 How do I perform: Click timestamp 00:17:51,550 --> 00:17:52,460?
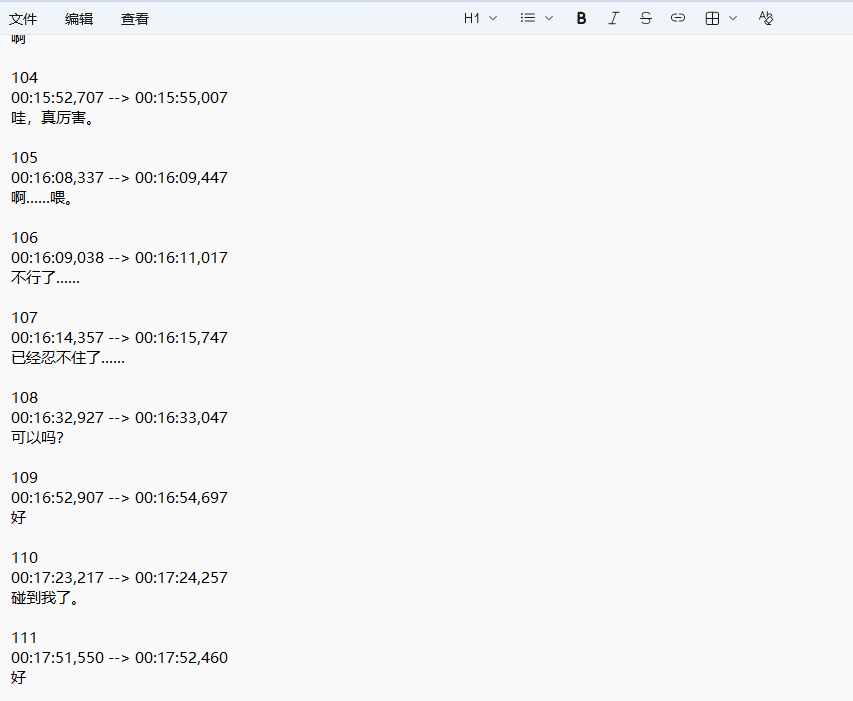119,657
